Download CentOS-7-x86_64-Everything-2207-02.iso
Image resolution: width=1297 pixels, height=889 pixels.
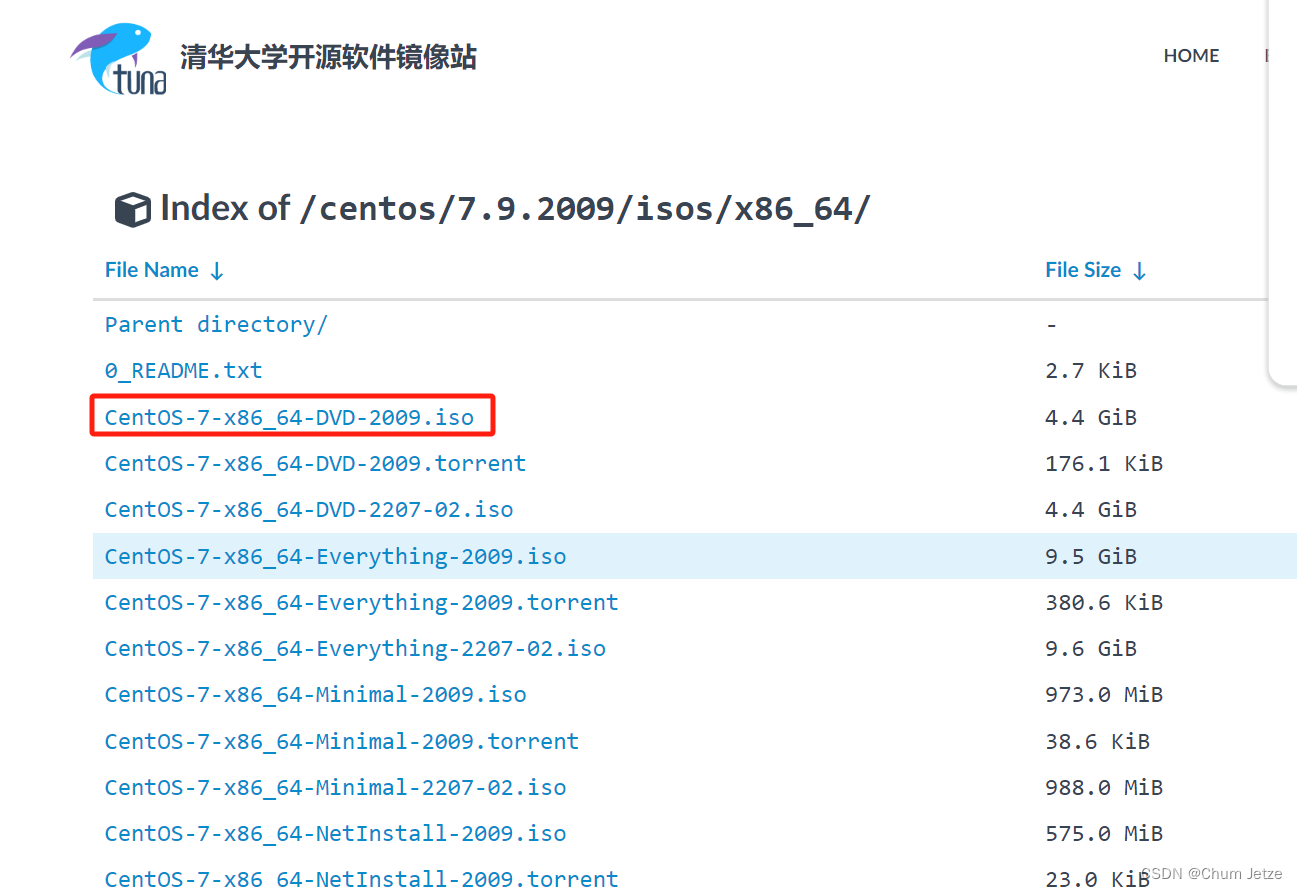coord(355,648)
